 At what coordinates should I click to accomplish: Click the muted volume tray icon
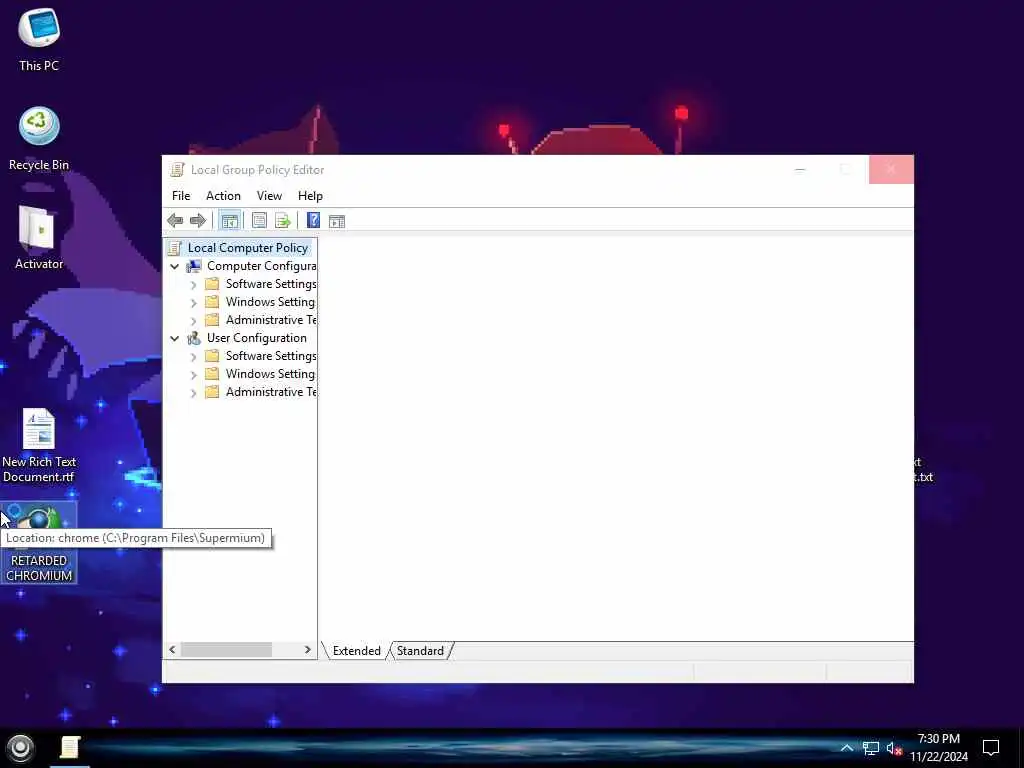pyautogui.click(x=894, y=748)
